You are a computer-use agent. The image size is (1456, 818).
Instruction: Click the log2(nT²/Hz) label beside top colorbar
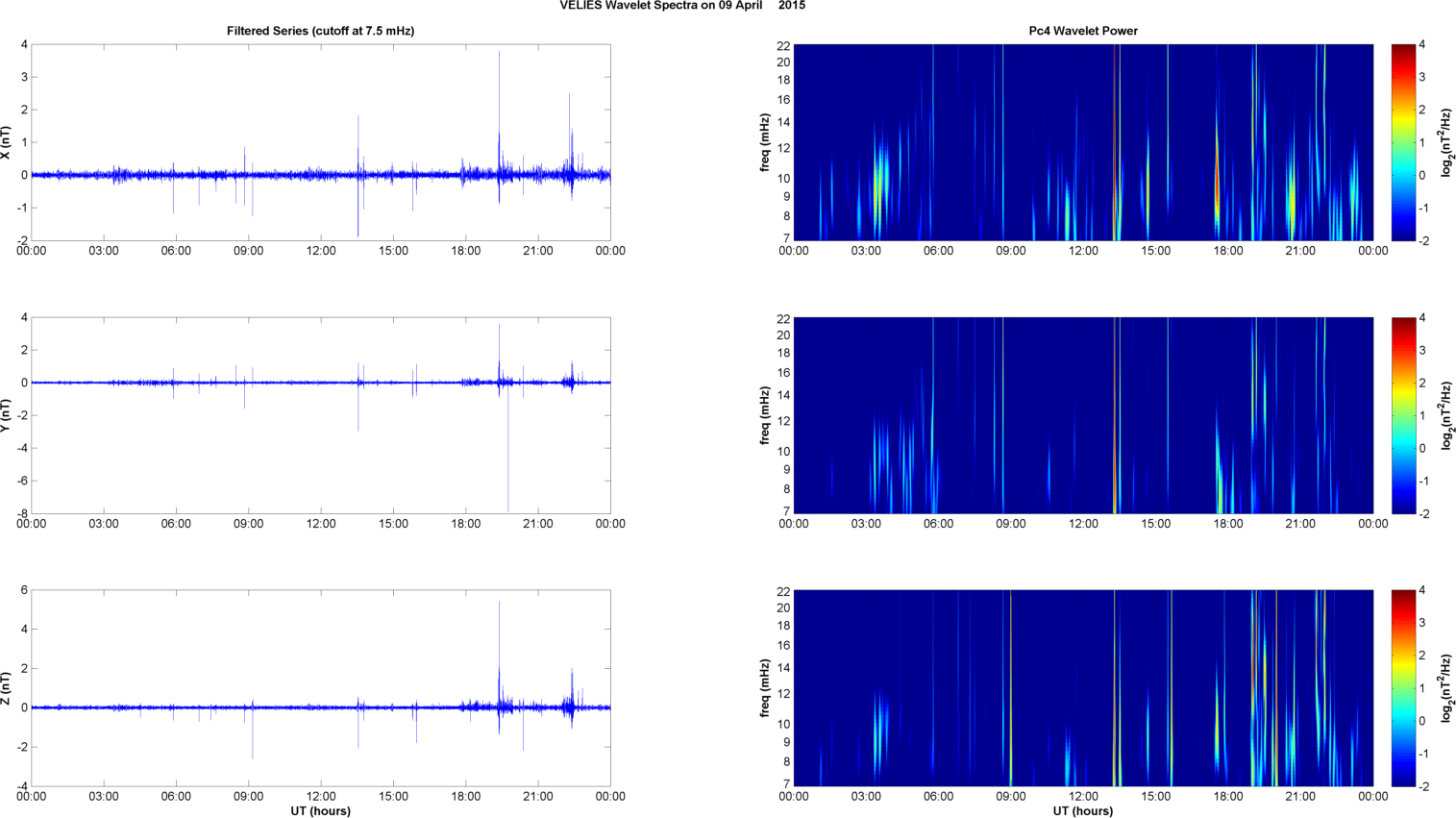(1445, 142)
